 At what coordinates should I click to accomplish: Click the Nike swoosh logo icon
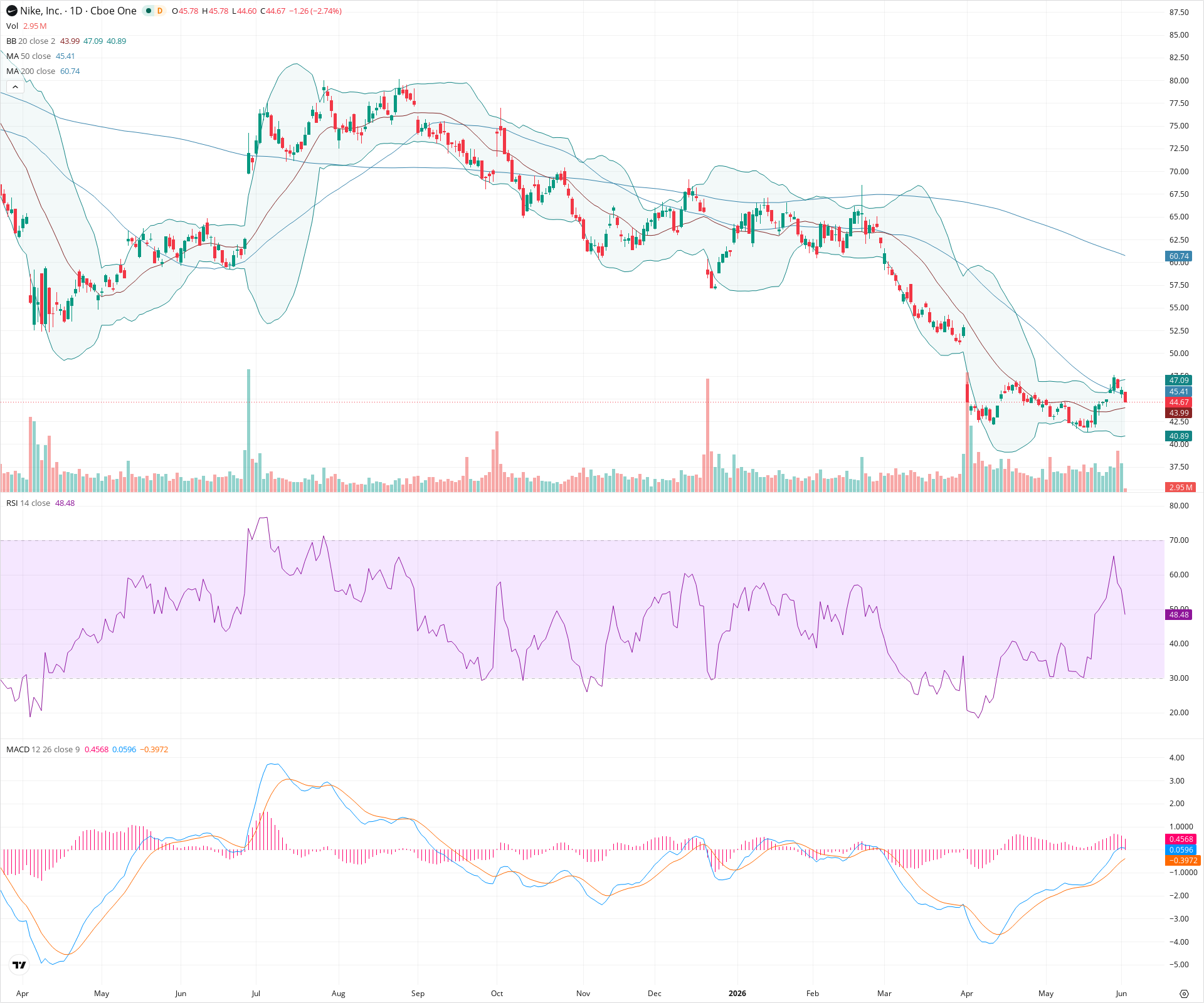(x=11, y=11)
